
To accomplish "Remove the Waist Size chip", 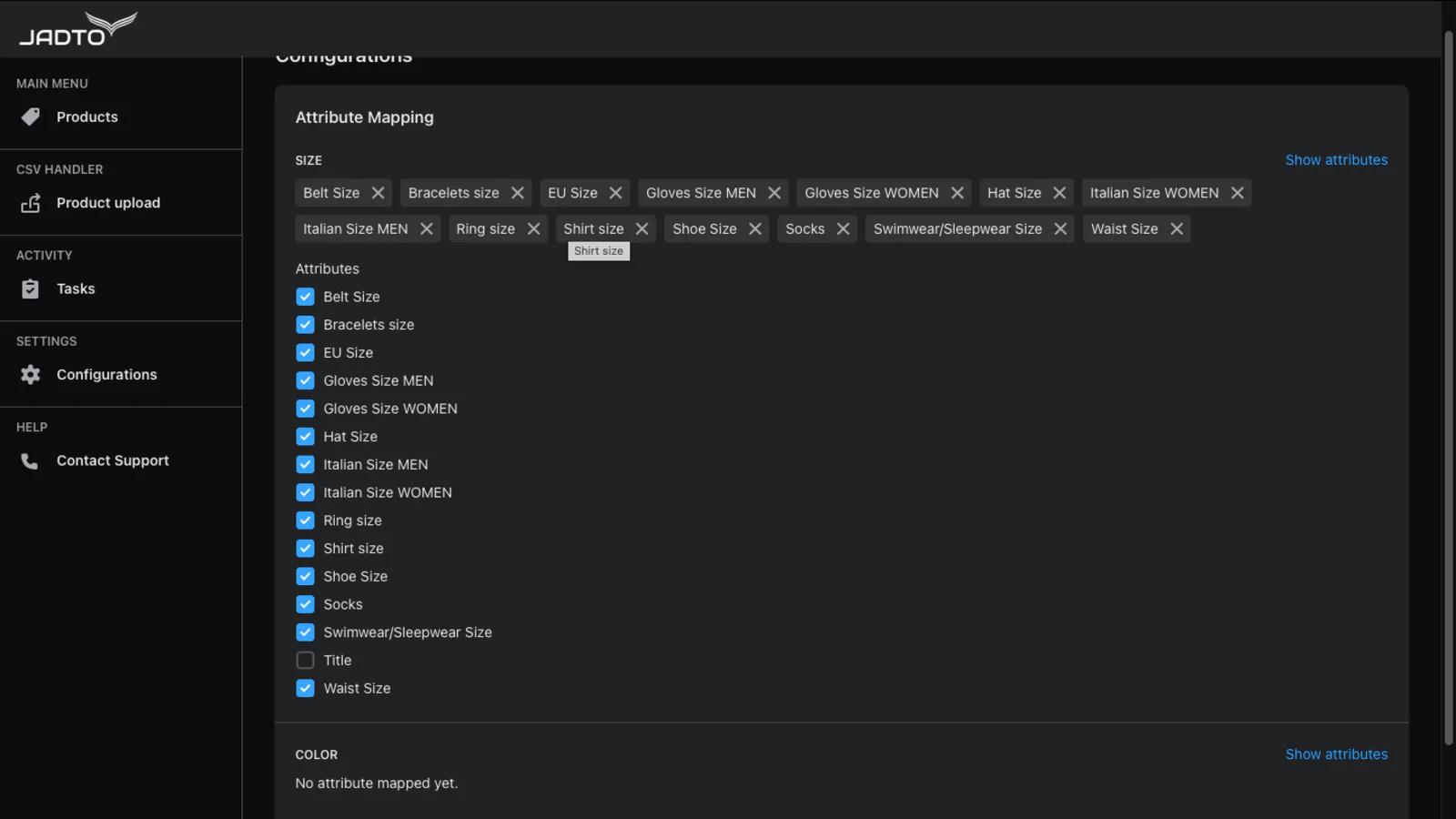I will tap(1177, 229).
